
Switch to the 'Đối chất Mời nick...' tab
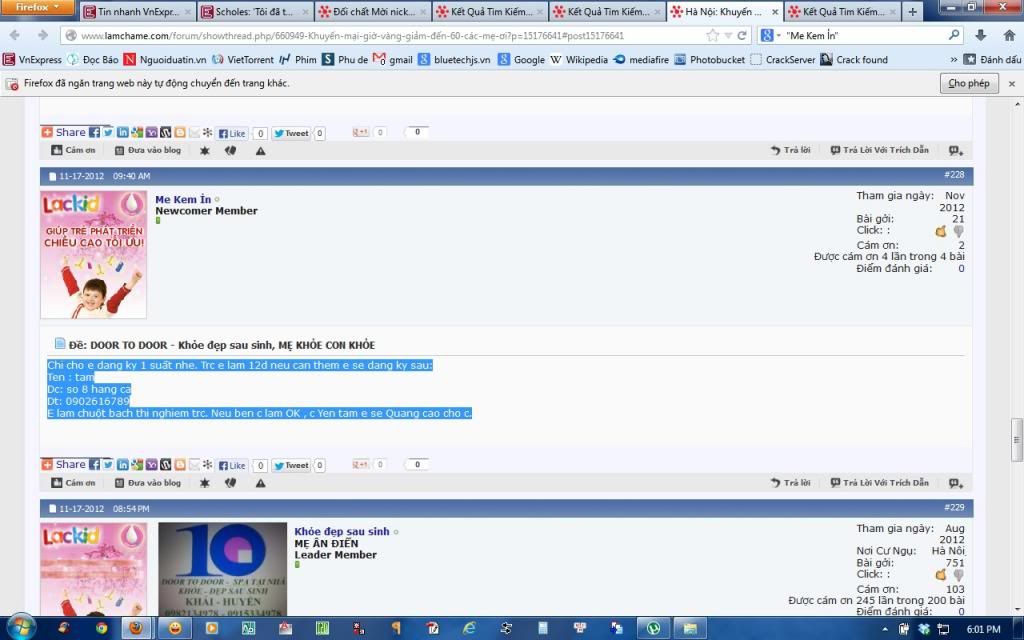coord(372,12)
